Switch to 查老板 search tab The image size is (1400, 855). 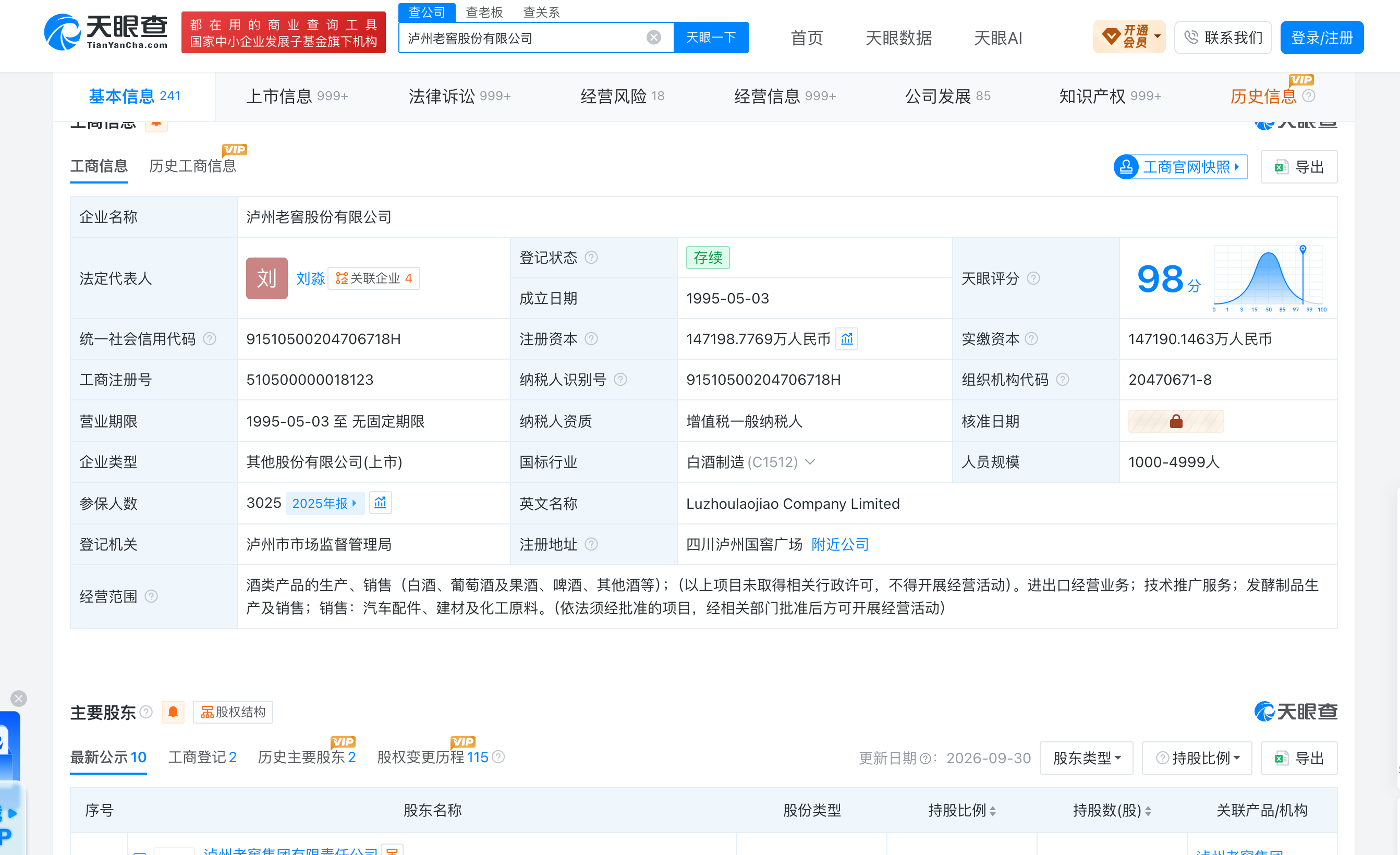[x=484, y=12]
